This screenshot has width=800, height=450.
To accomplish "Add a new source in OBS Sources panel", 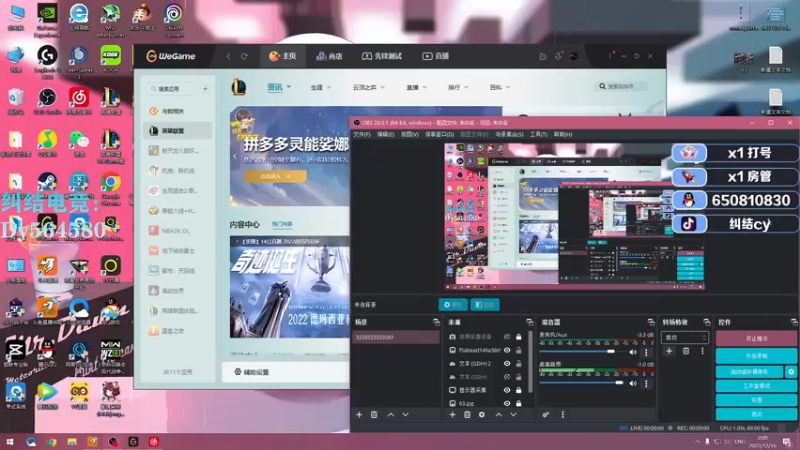I will tap(452, 415).
